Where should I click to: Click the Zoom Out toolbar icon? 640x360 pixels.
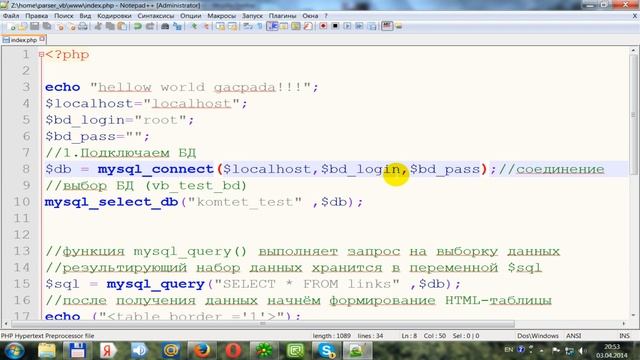pyautogui.click(x=207, y=27)
